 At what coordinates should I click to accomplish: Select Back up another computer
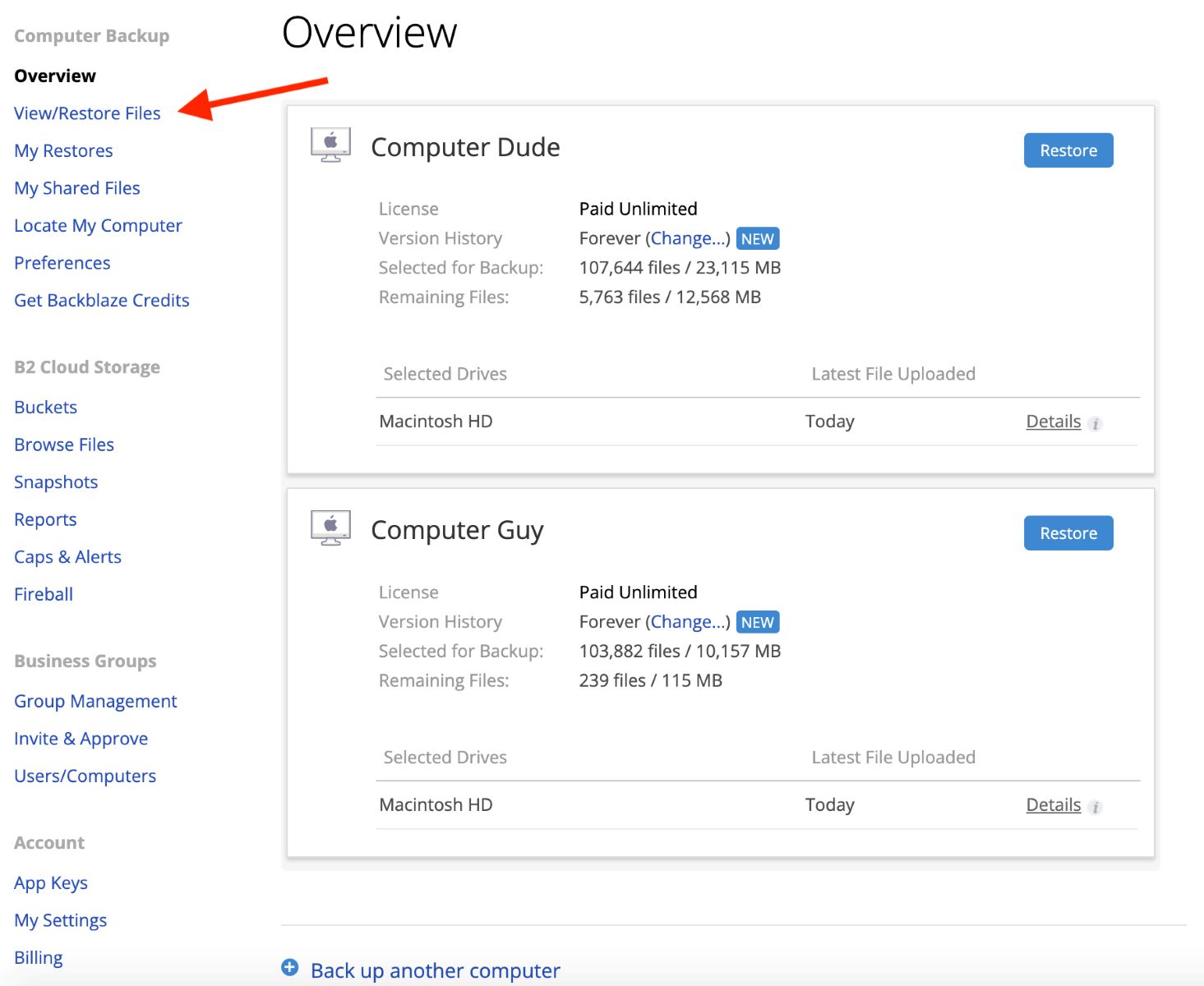click(434, 970)
